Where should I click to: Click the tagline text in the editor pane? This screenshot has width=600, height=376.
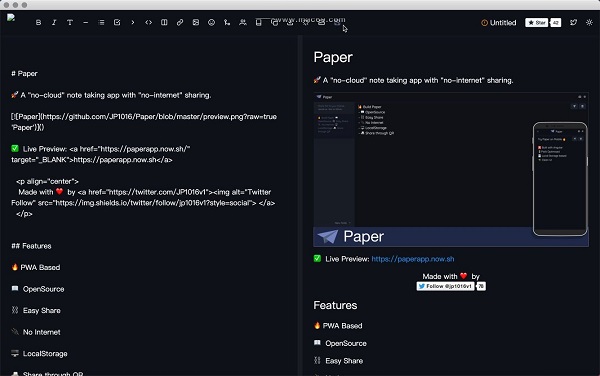tap(111, 95)
